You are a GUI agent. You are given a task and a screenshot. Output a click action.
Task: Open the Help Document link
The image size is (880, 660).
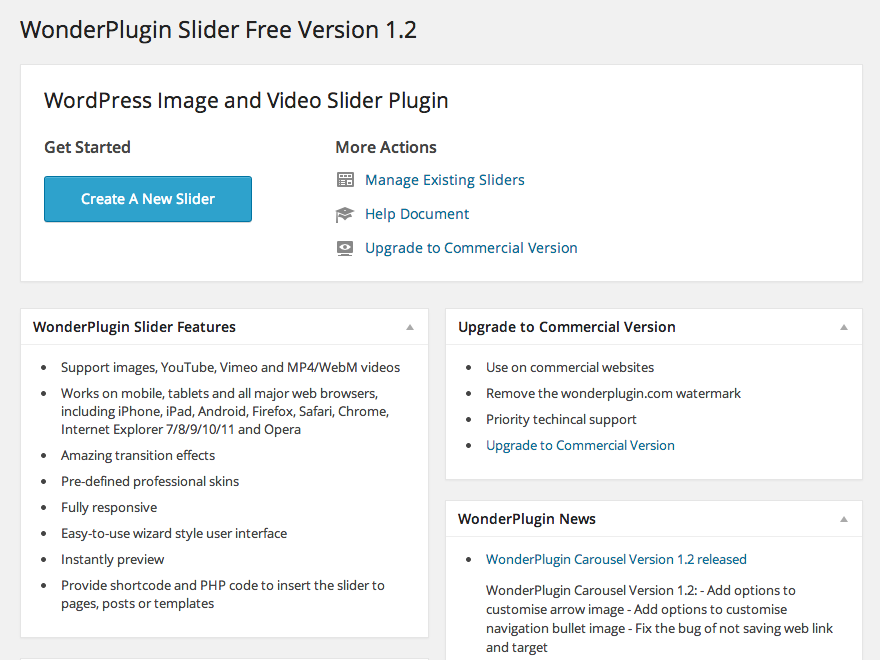pyautogui.click(x=416, y=214)
